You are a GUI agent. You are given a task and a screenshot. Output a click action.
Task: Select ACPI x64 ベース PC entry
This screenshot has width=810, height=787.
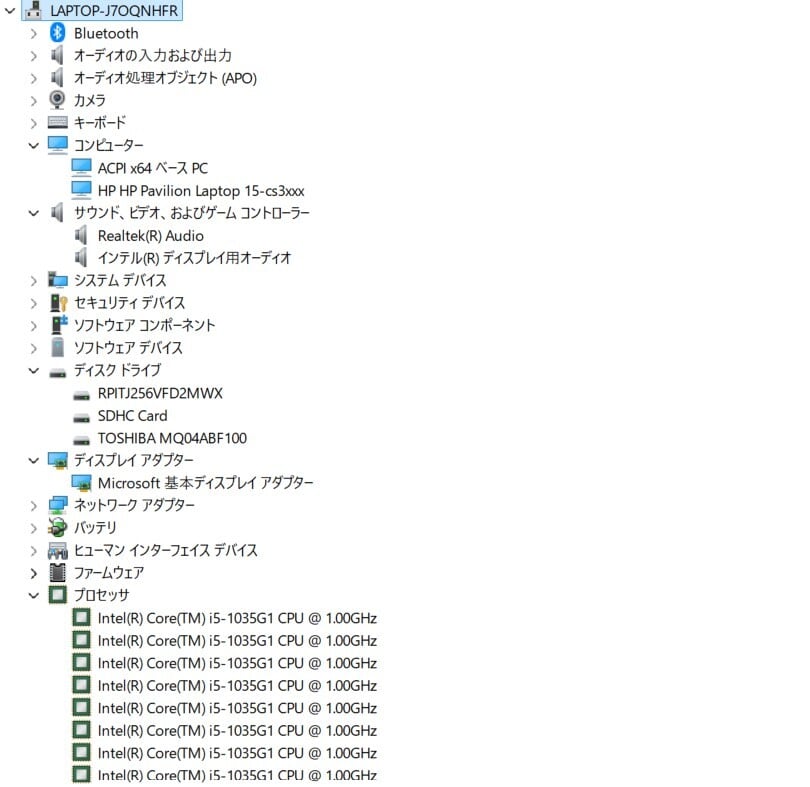tap(153, 168)
